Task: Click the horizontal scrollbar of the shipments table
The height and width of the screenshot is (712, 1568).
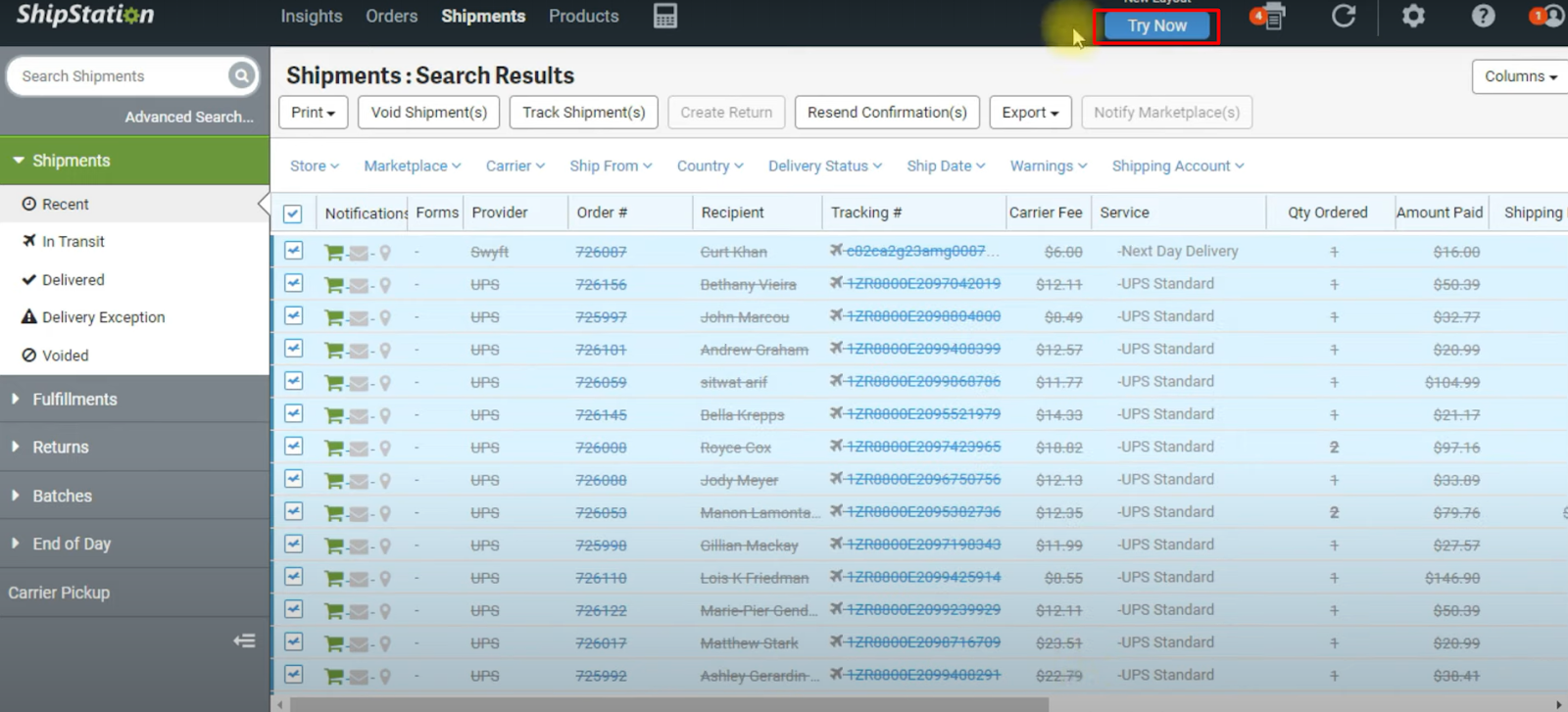Action: (669, 704)
